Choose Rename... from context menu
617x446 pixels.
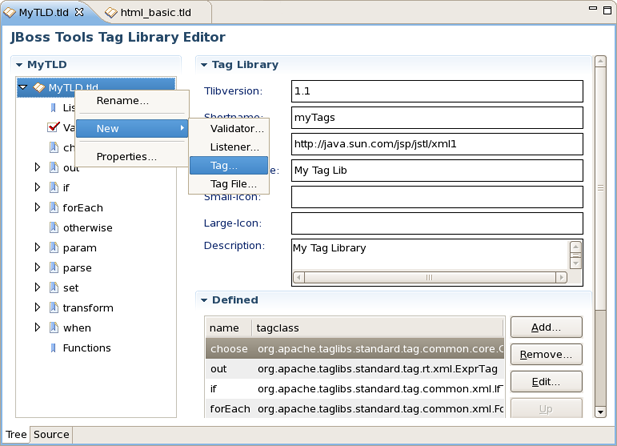[x=132, y=101]
